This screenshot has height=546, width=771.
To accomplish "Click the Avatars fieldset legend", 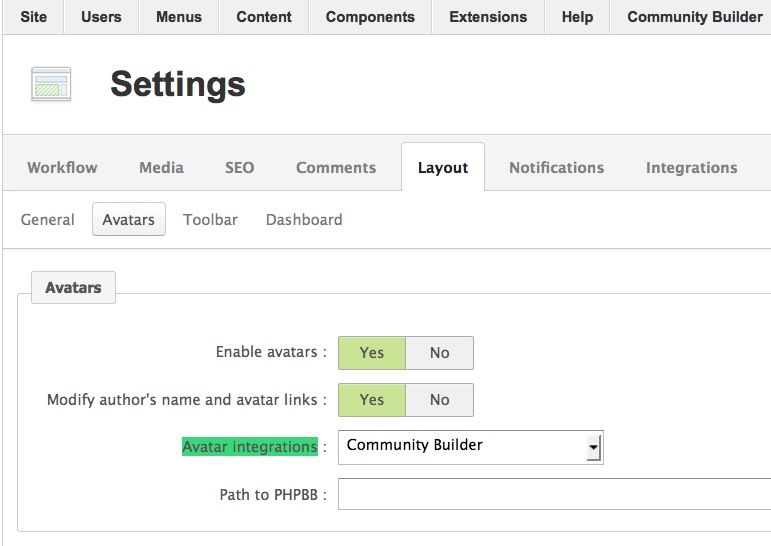I will tap(73, 287).
